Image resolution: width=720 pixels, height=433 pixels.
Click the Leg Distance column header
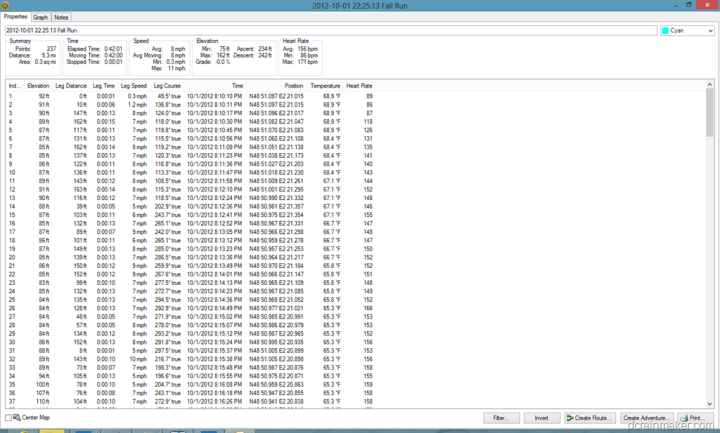(71, 86)
